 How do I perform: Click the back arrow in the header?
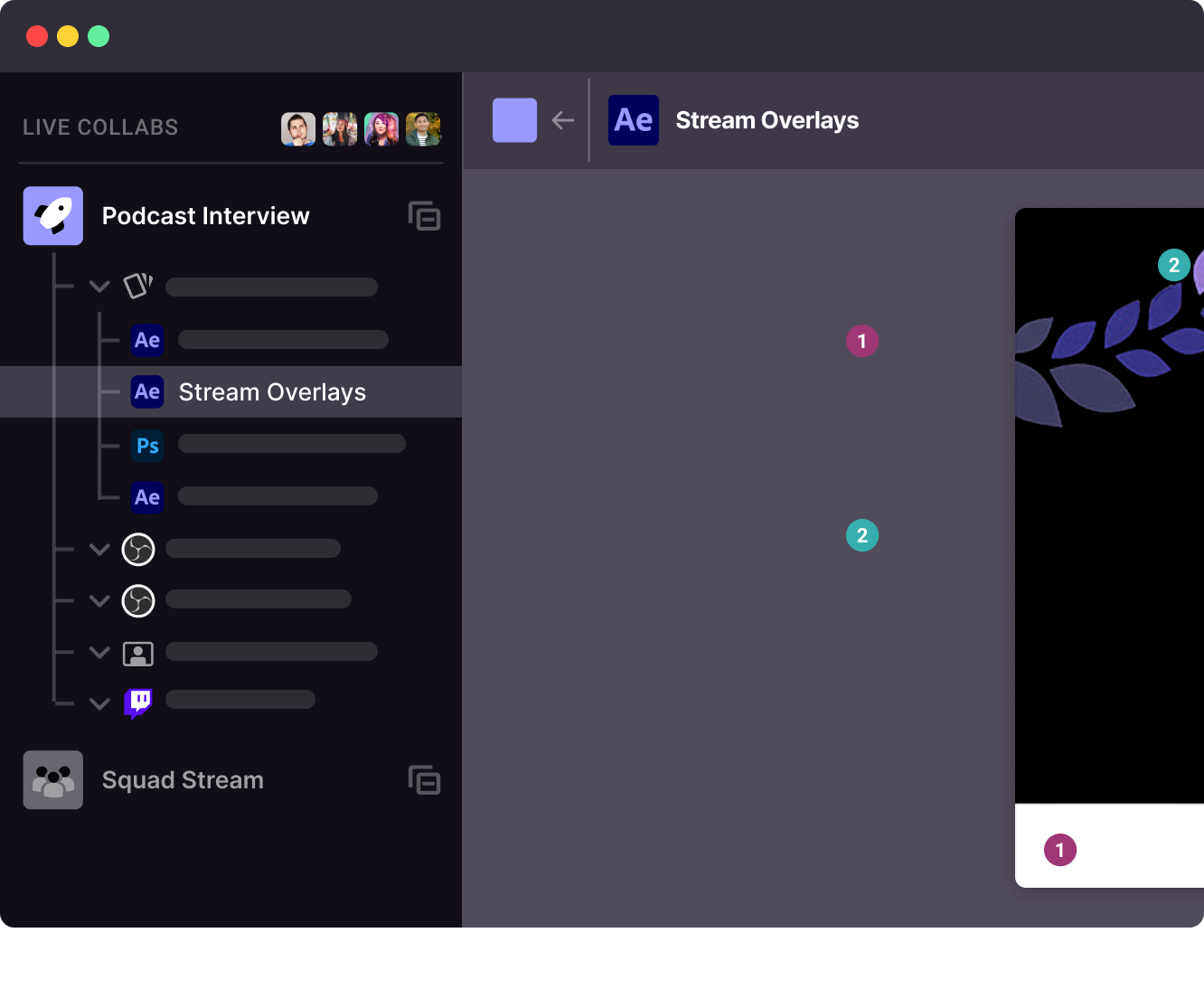point(563,120)
